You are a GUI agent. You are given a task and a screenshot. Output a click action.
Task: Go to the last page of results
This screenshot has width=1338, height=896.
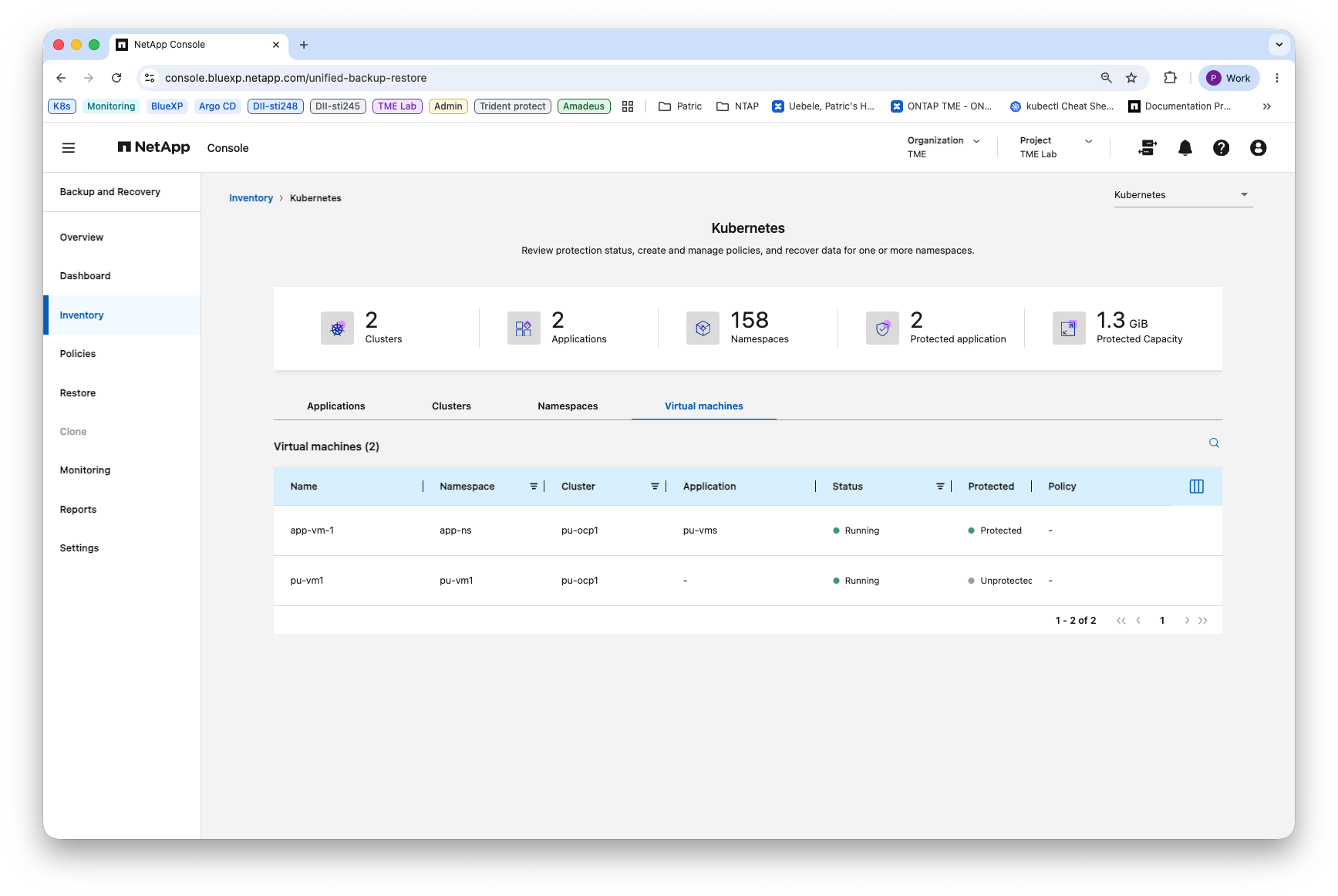[1203, 621]
